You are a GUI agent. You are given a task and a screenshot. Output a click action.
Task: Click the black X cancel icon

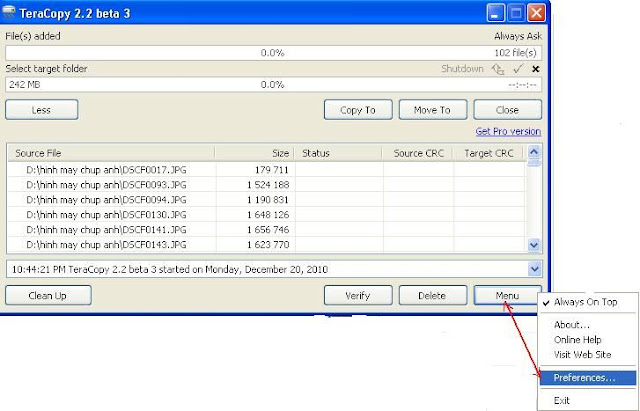point(536,69)
